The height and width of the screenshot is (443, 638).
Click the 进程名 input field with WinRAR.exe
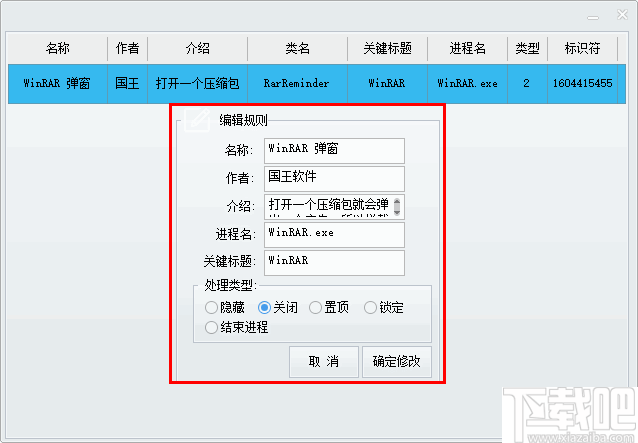[334, 235]
